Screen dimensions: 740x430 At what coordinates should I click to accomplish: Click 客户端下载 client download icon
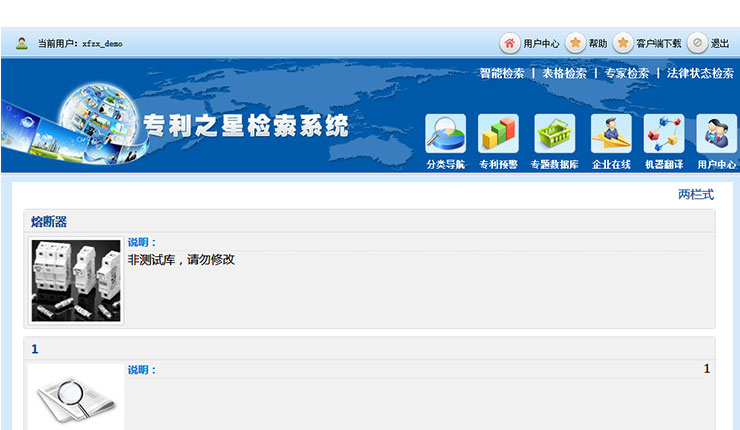point(623,43)
